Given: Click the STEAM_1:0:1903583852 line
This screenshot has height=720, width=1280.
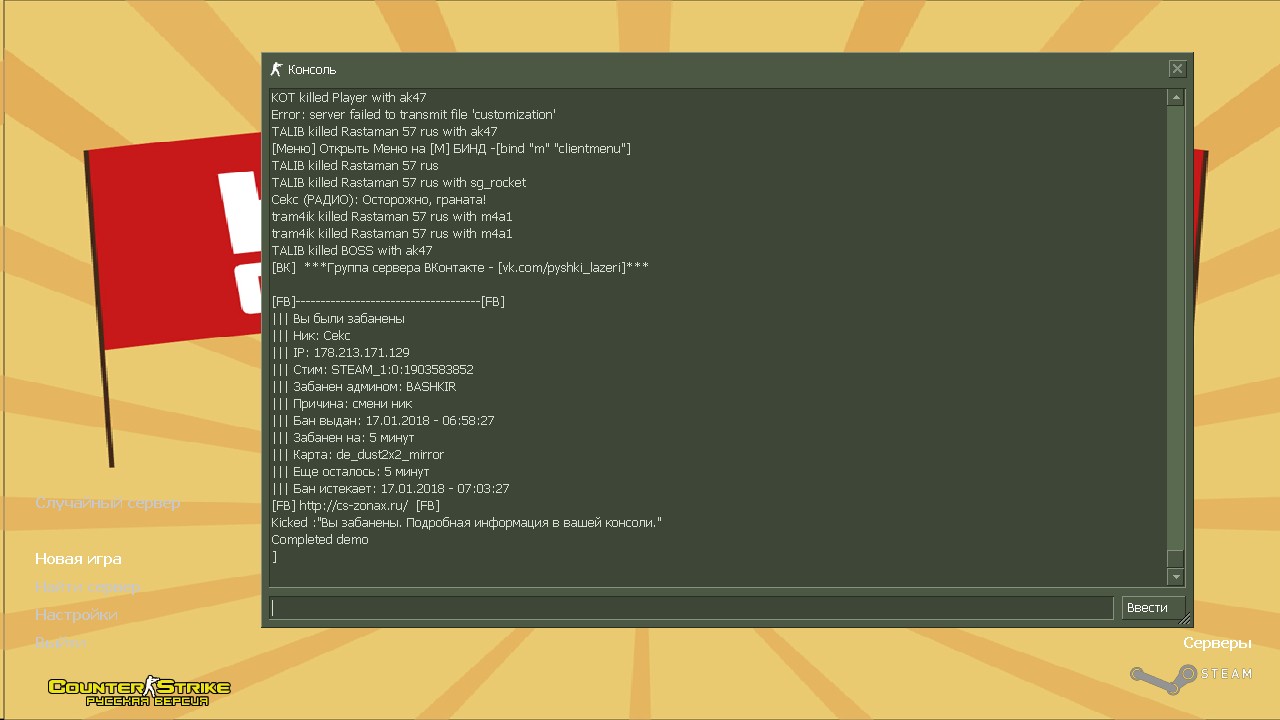Looking at the screenshot, I should pos(372,370).
